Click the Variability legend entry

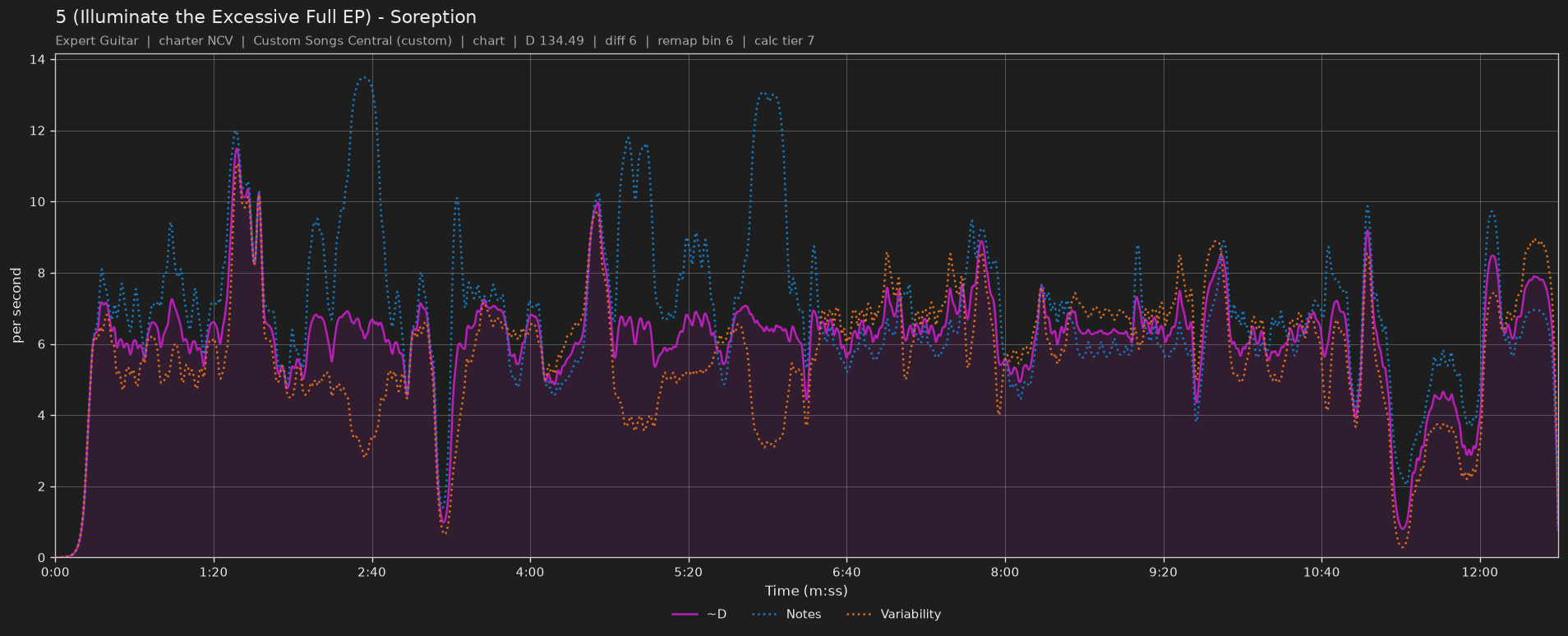coord(893,615)
